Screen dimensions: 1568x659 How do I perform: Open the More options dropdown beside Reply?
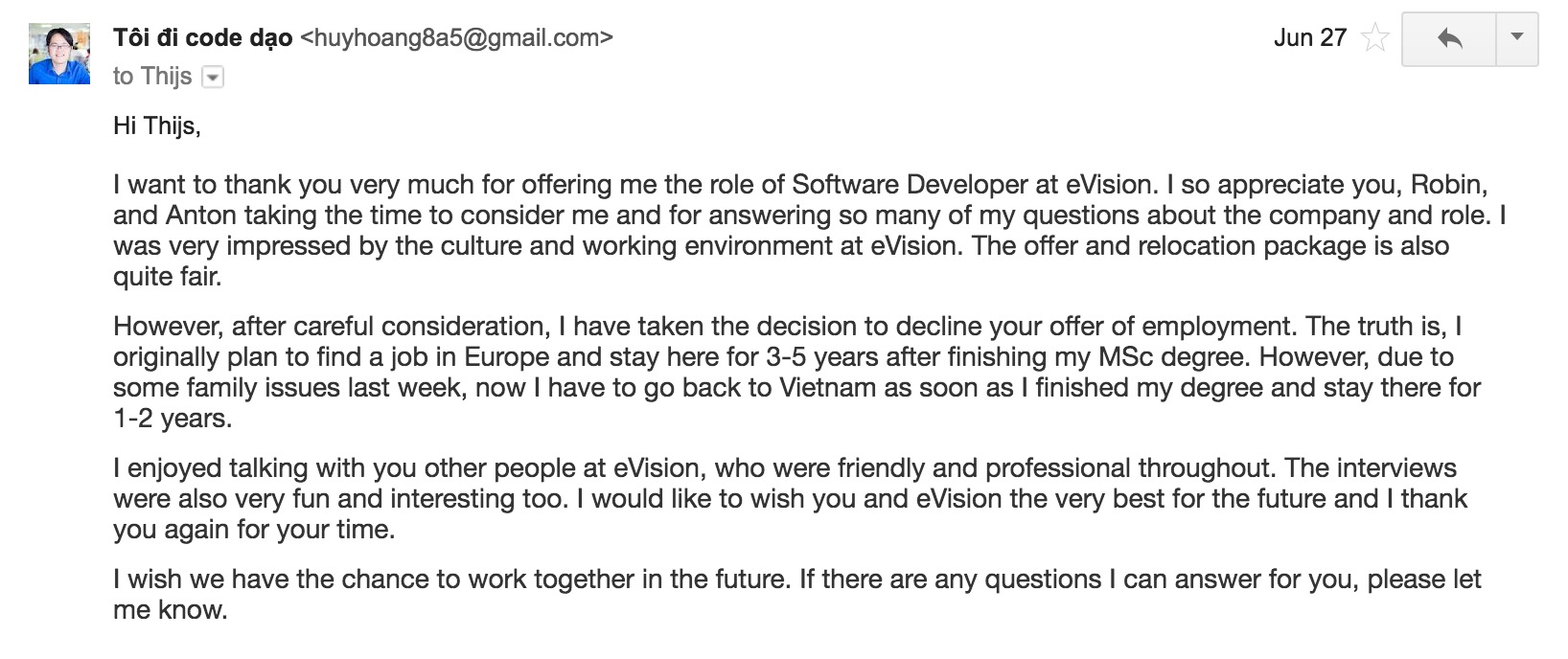click(x=1516, y=38)
